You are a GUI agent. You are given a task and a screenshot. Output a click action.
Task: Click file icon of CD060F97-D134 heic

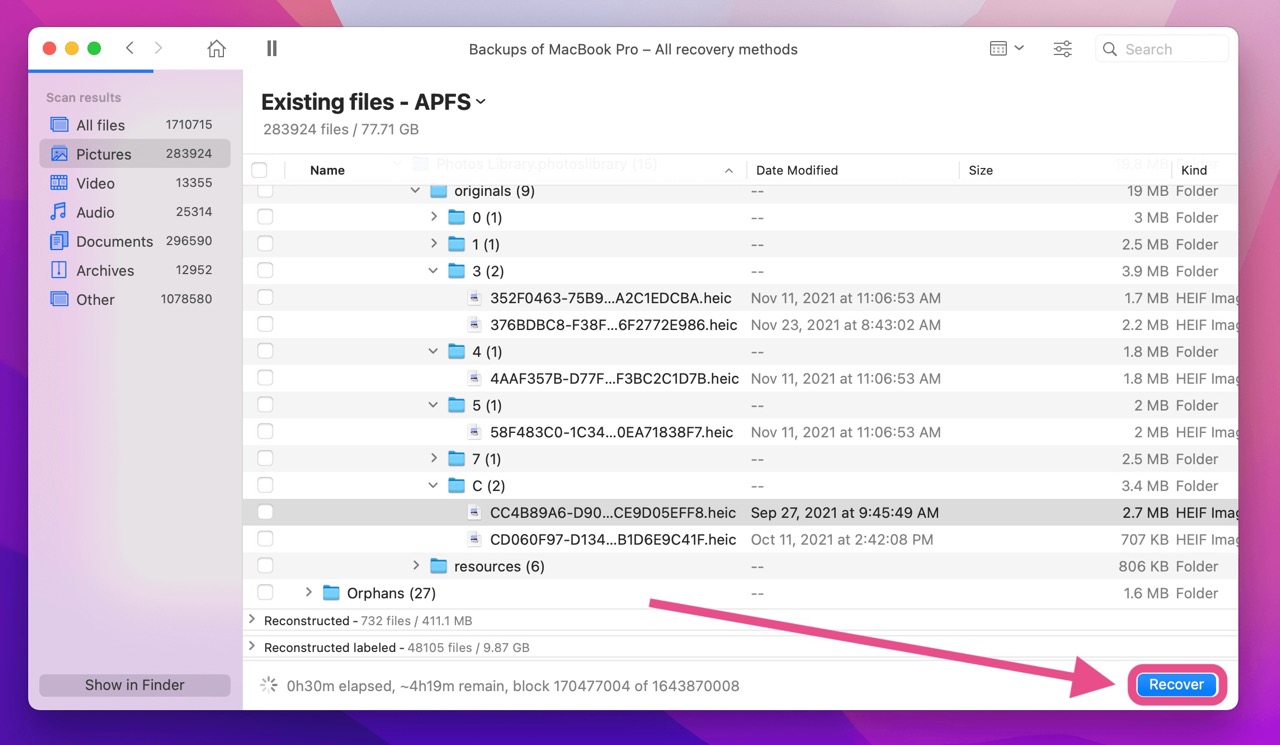click(475, 539)
